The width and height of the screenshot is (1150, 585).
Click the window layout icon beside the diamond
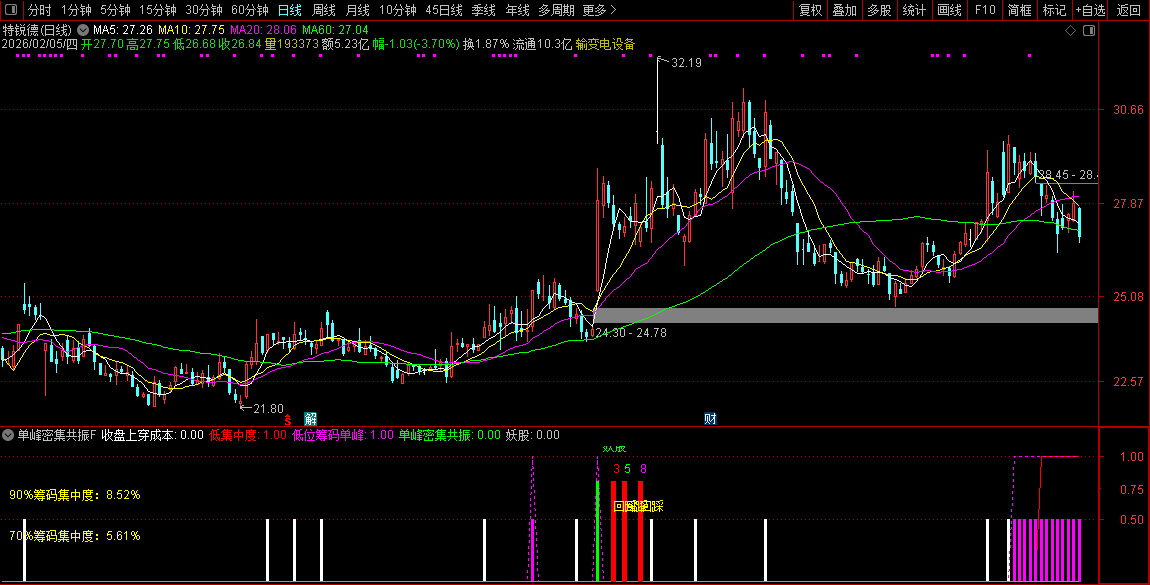(1088, 31)
